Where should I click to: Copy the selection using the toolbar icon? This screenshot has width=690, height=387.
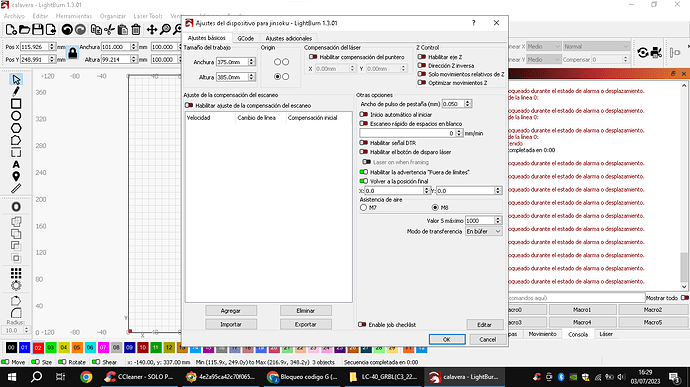(x=95, y=29)
